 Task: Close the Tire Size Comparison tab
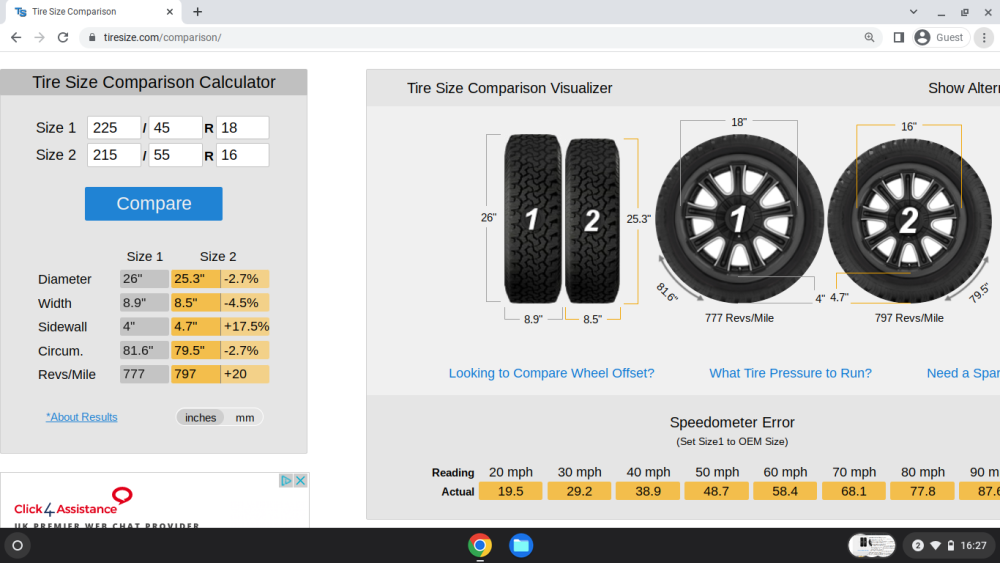tap(170, 11)
